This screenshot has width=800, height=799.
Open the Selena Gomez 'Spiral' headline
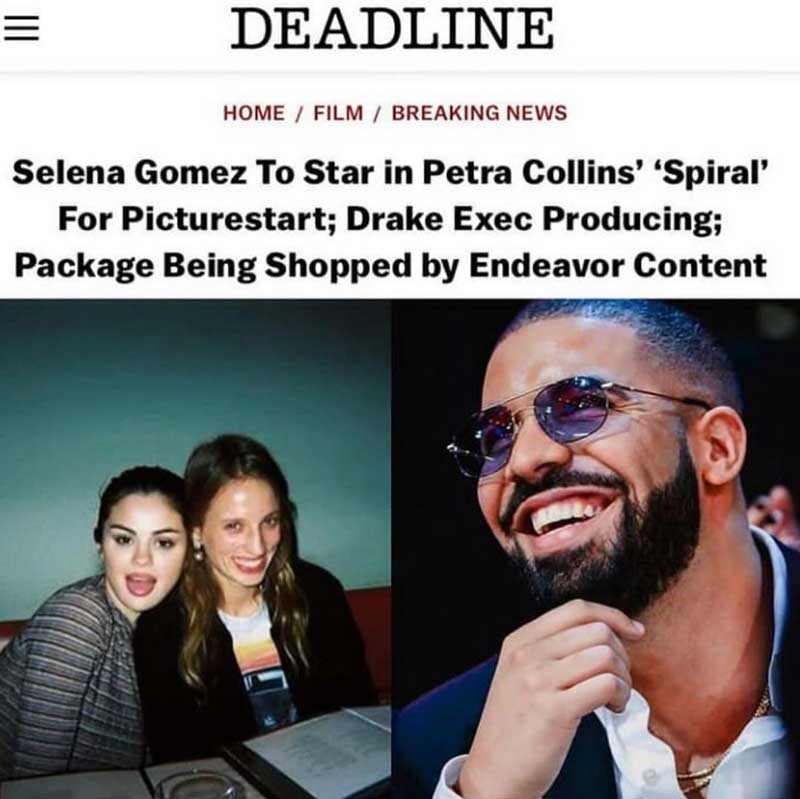coord(391,219)
